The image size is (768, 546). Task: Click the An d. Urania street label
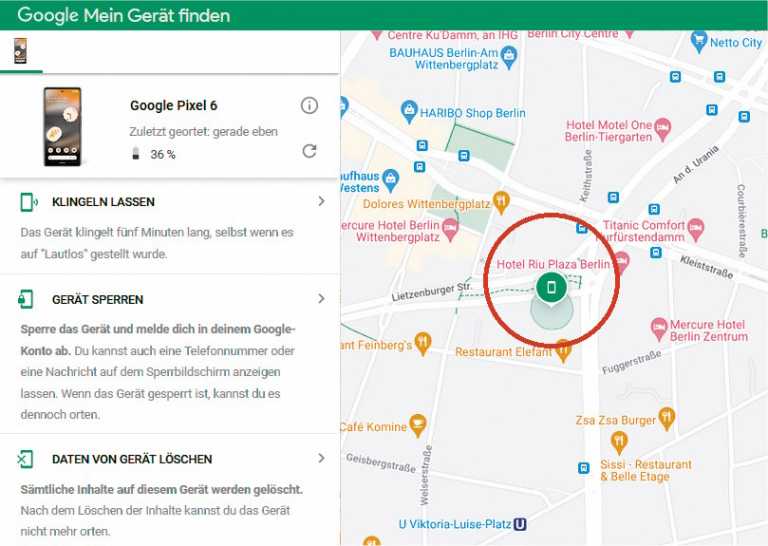[696, 164]
